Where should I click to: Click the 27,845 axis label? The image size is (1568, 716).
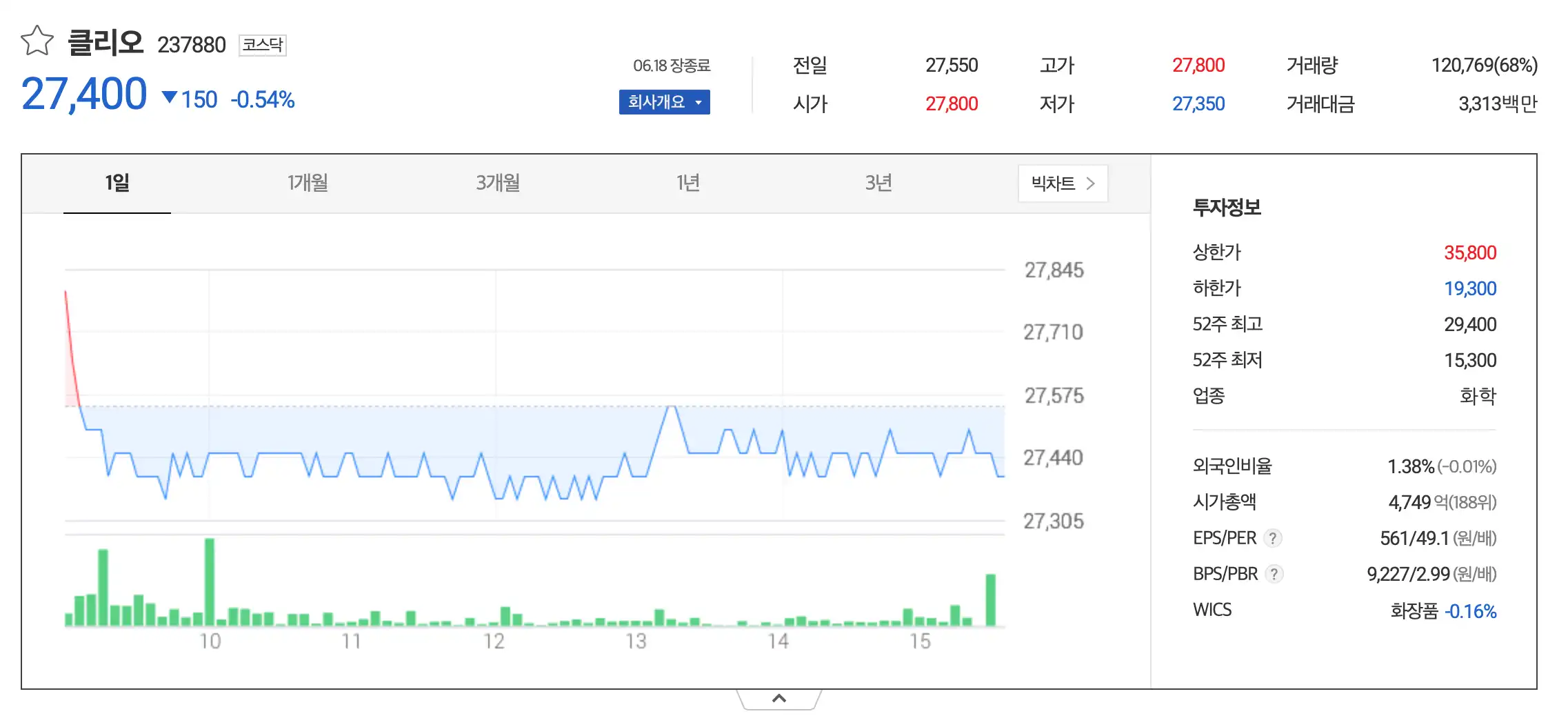click(x=1054, y=270)
